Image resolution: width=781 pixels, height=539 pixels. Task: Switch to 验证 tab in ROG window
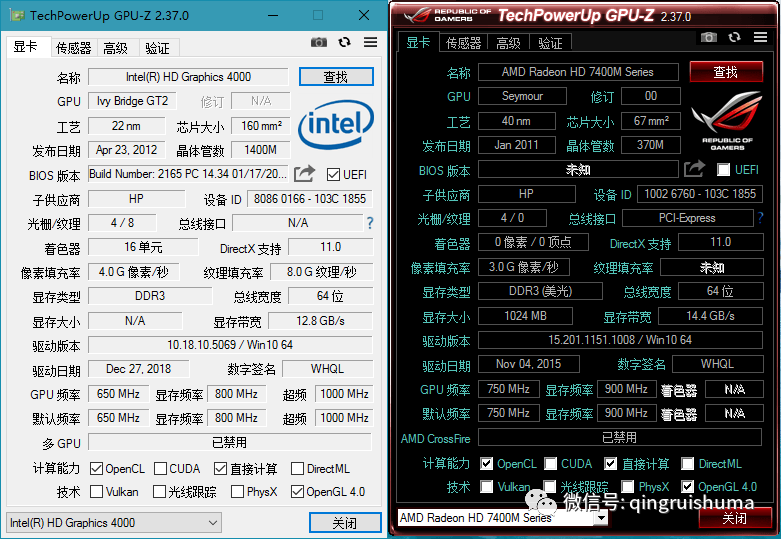[x=550, y=43]
